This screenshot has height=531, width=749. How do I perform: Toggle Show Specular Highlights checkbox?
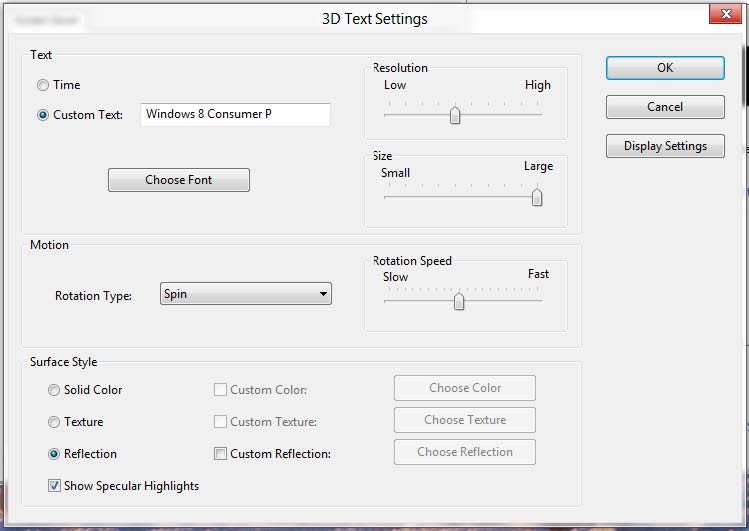pos(54,486)
